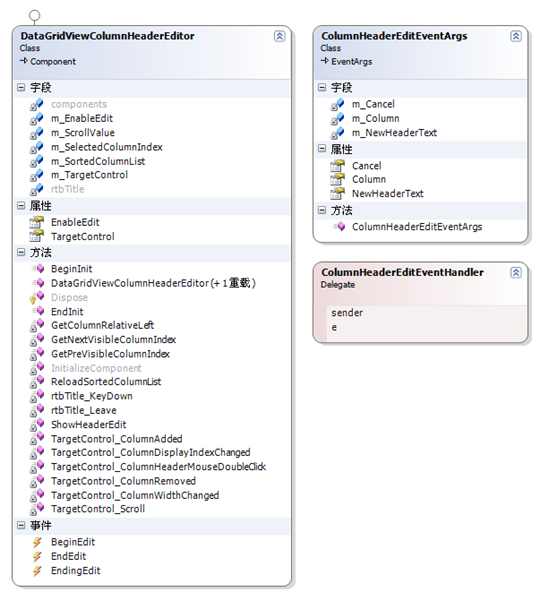Select the GetNextVisibleColumnIndex method
The image size is (540, 600).
click(x=113, y=340)
